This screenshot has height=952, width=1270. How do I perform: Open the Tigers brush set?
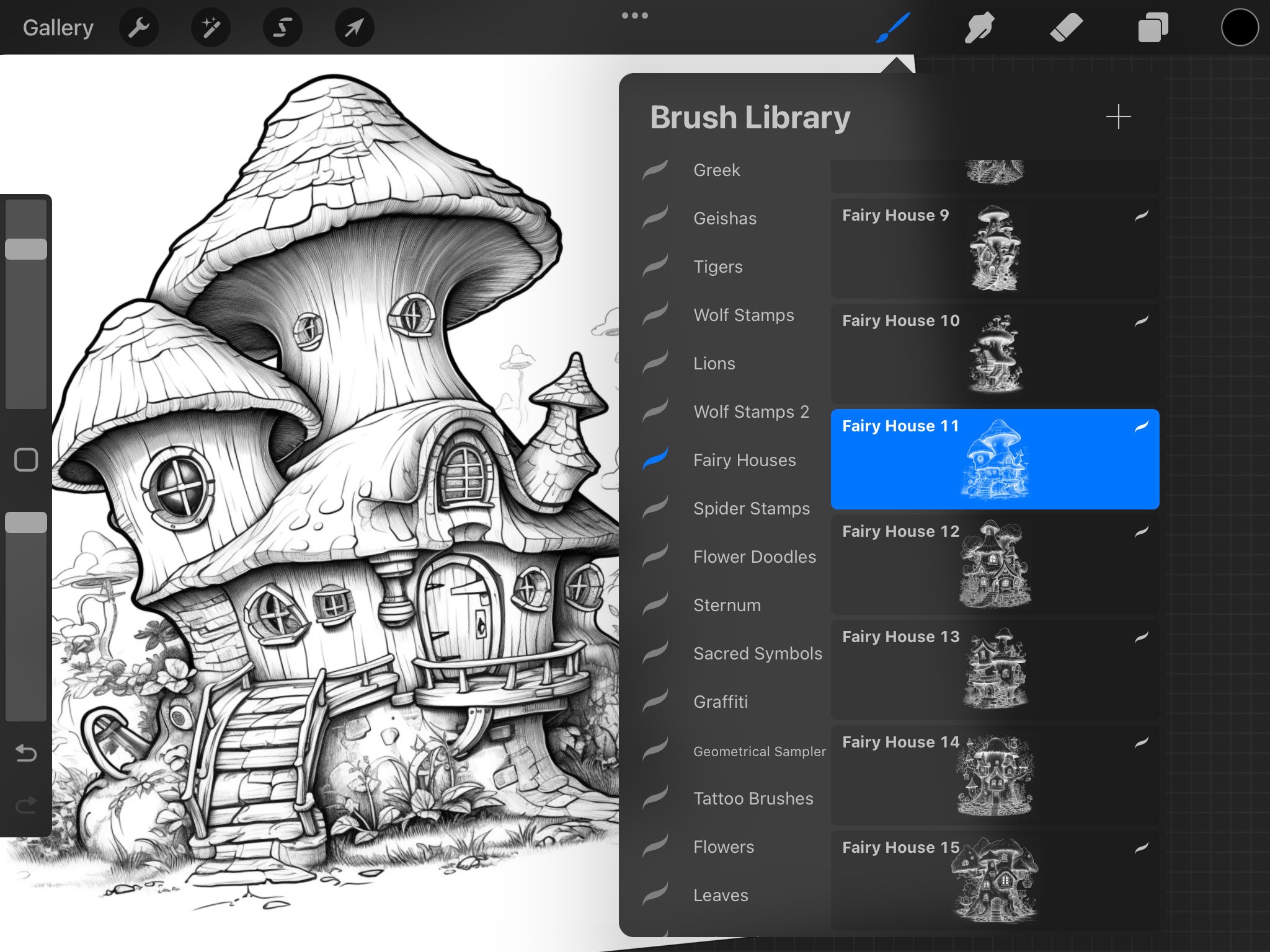pyautogui.click(x=718, y=267)
